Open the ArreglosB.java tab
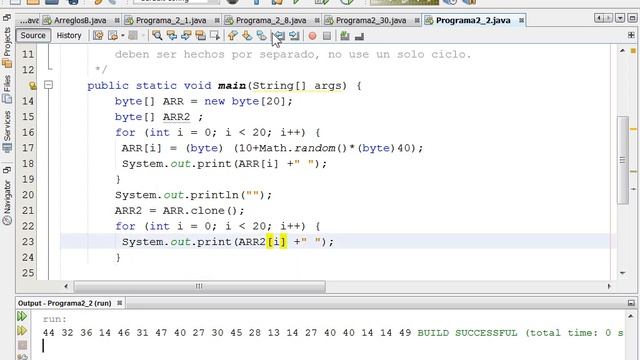Viewport: 640px width, 360px height. 80,20
